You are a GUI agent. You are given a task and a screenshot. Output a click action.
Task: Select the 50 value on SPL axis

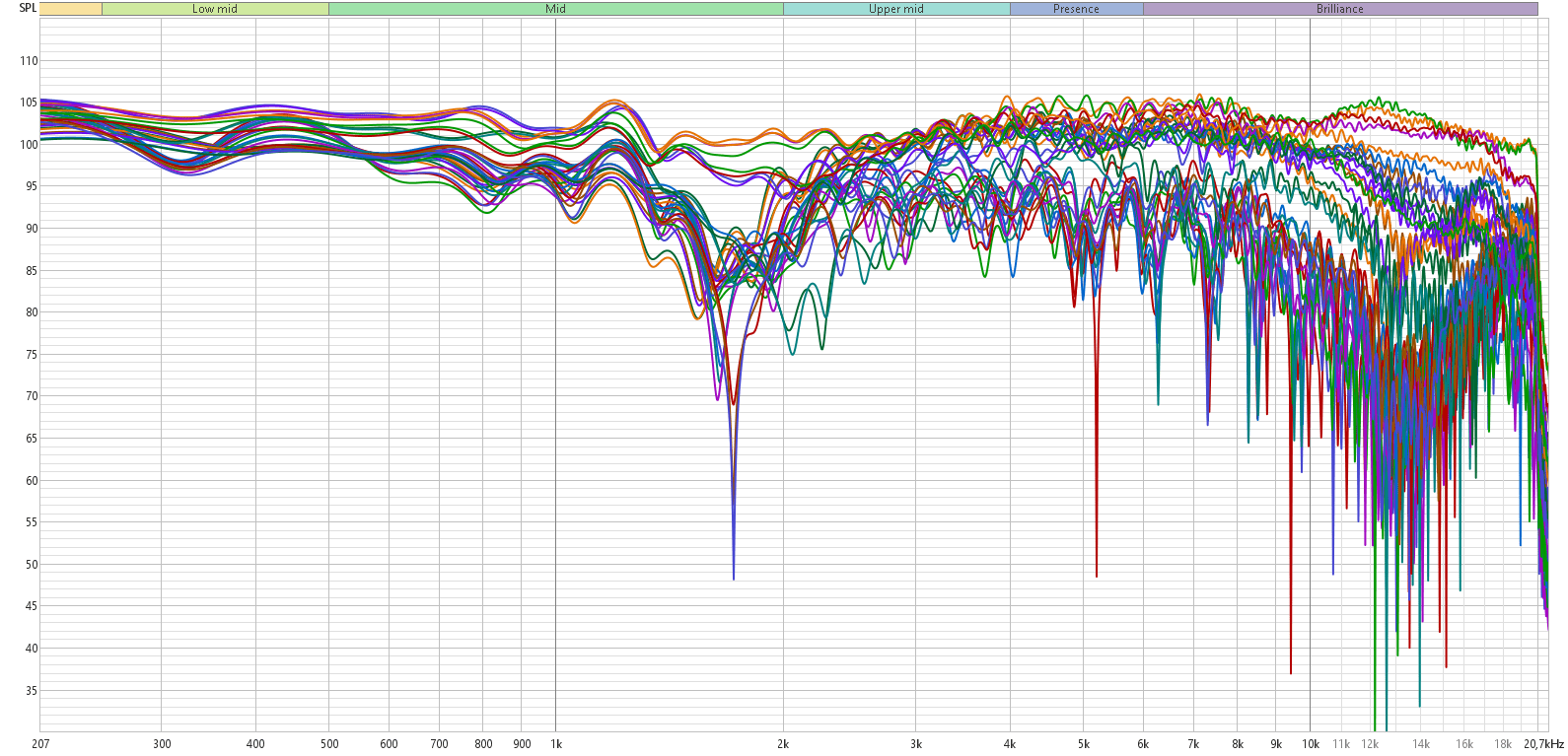pyautogui.click(x=32, y=565)
